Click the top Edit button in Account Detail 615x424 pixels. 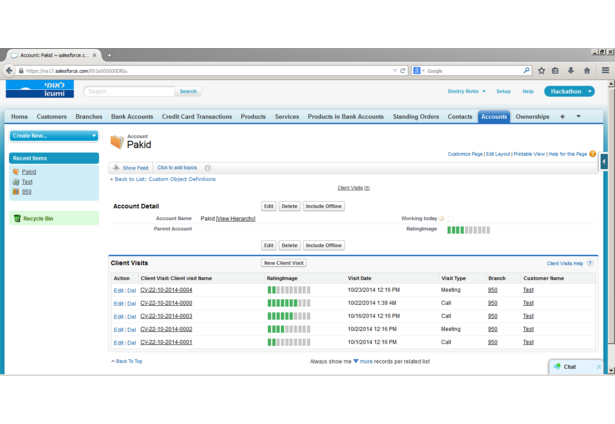(x=269, y=206)
